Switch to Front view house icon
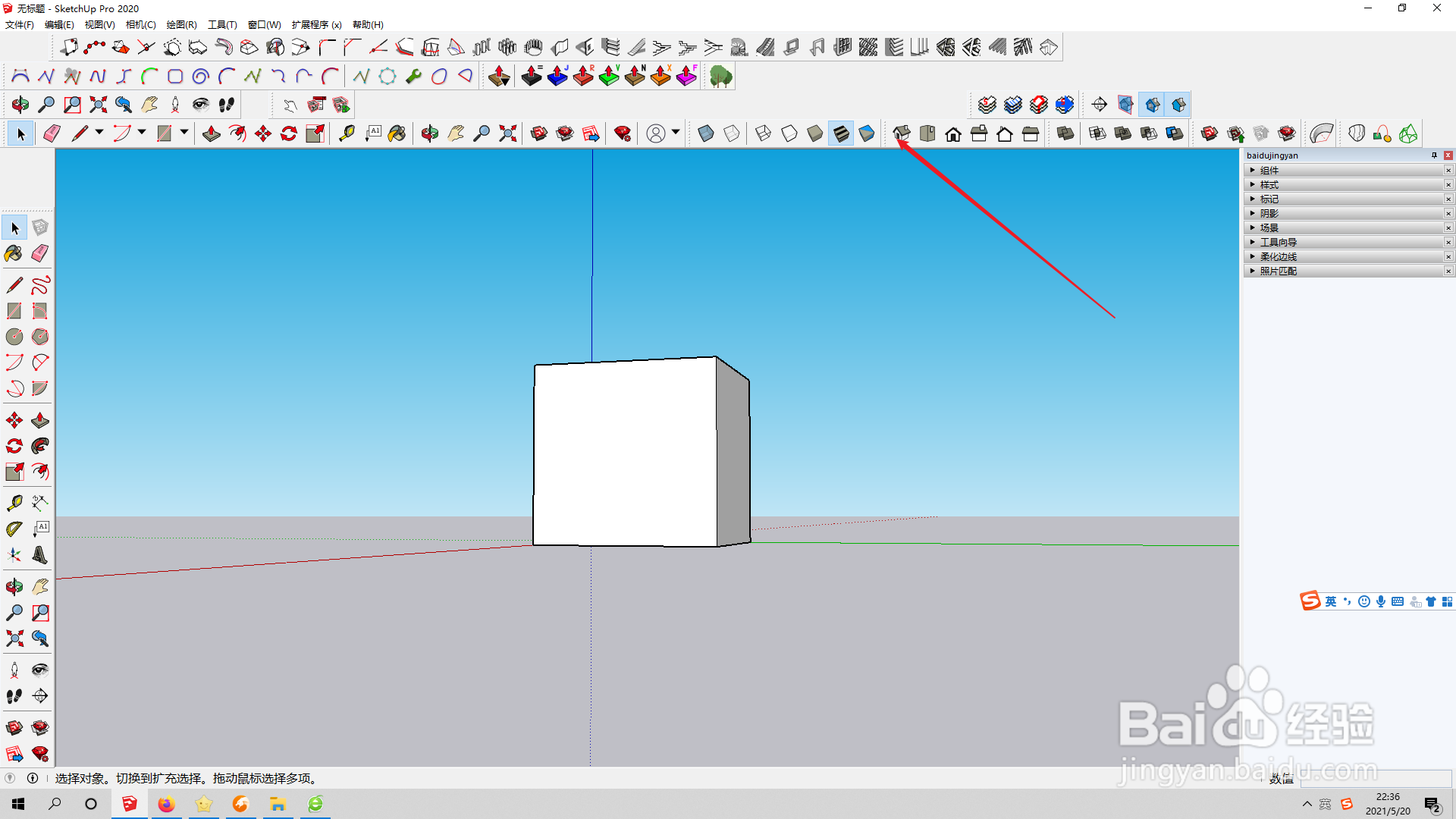Screen dimensions: 1456x819 click(x=953, y=134)
